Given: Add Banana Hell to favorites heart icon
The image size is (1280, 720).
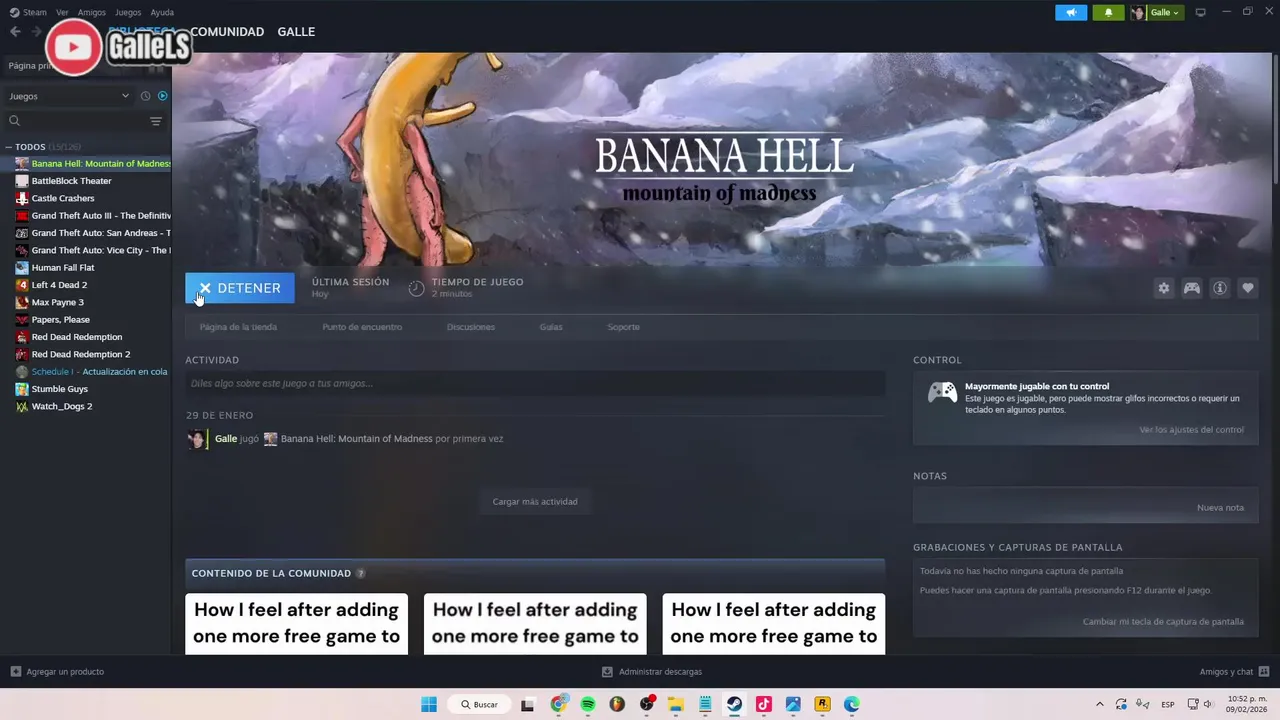Looking at the screenshot, I should coord(1248,288).
